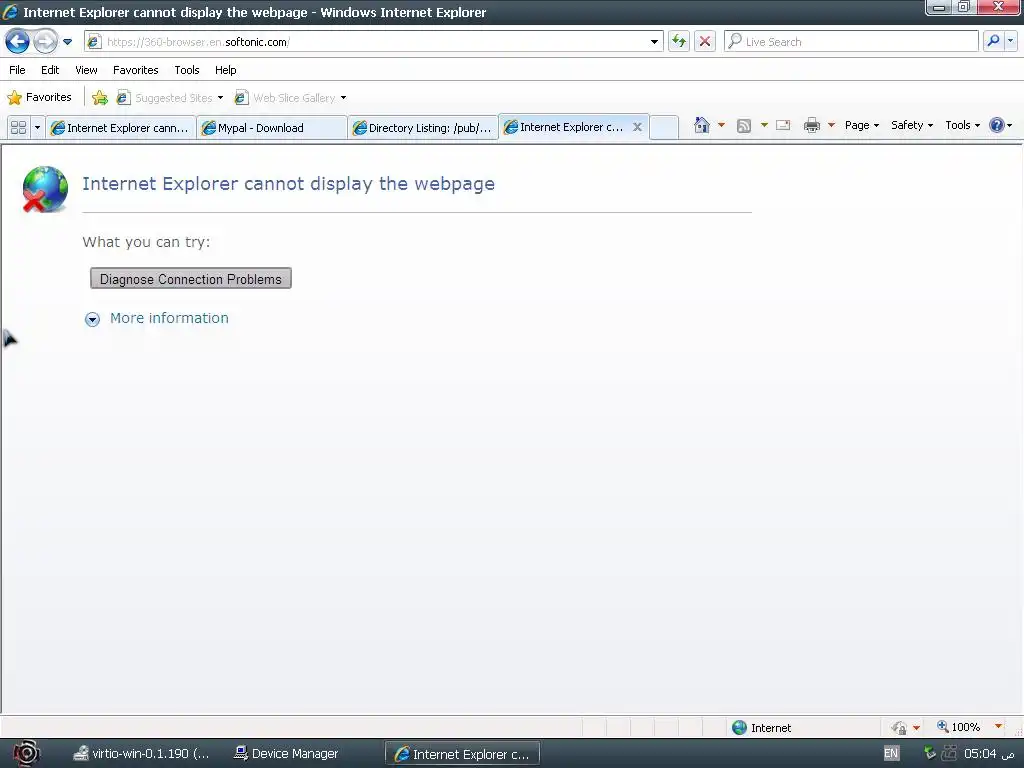Screen dimensions: 1024x768
Task: Click the Back navigation arrow
Action: 18,42
